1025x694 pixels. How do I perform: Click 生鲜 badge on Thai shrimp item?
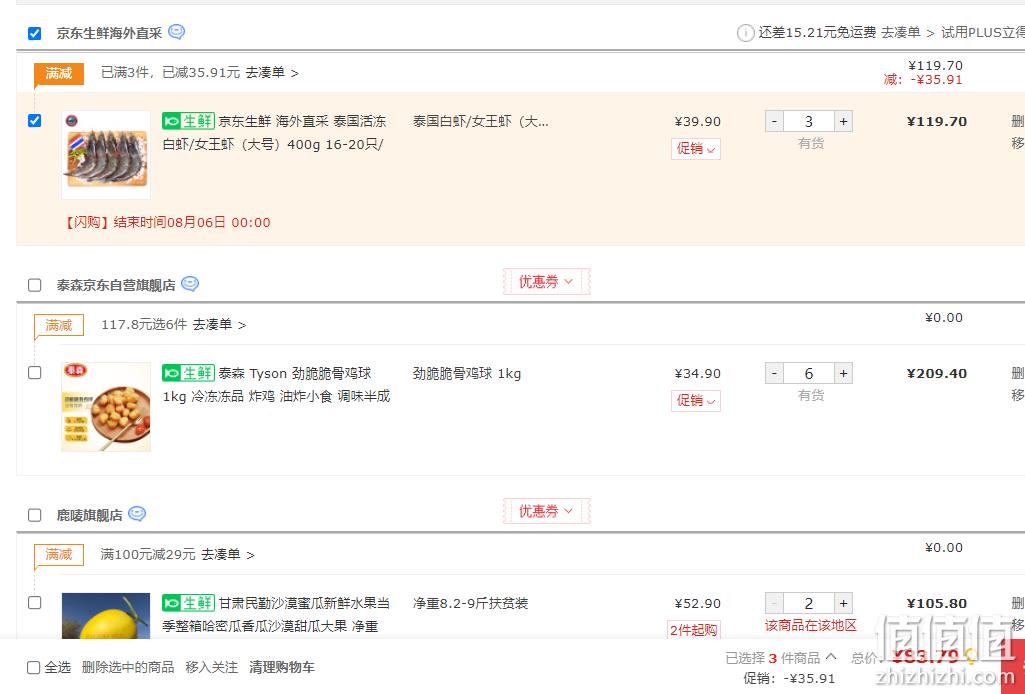188,121
